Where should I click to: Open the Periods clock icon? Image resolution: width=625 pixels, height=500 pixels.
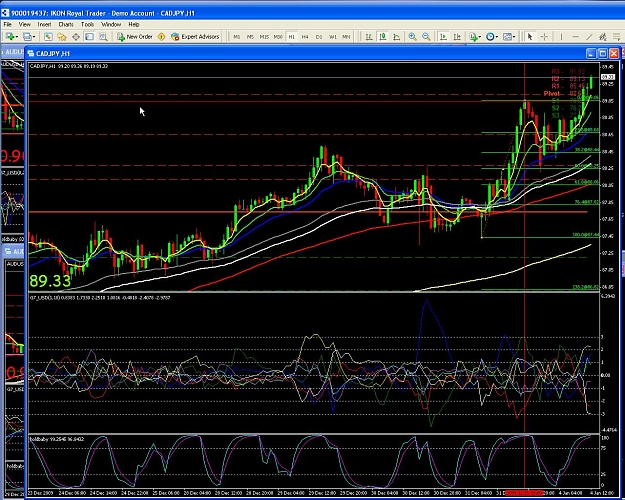click(490, 37)
